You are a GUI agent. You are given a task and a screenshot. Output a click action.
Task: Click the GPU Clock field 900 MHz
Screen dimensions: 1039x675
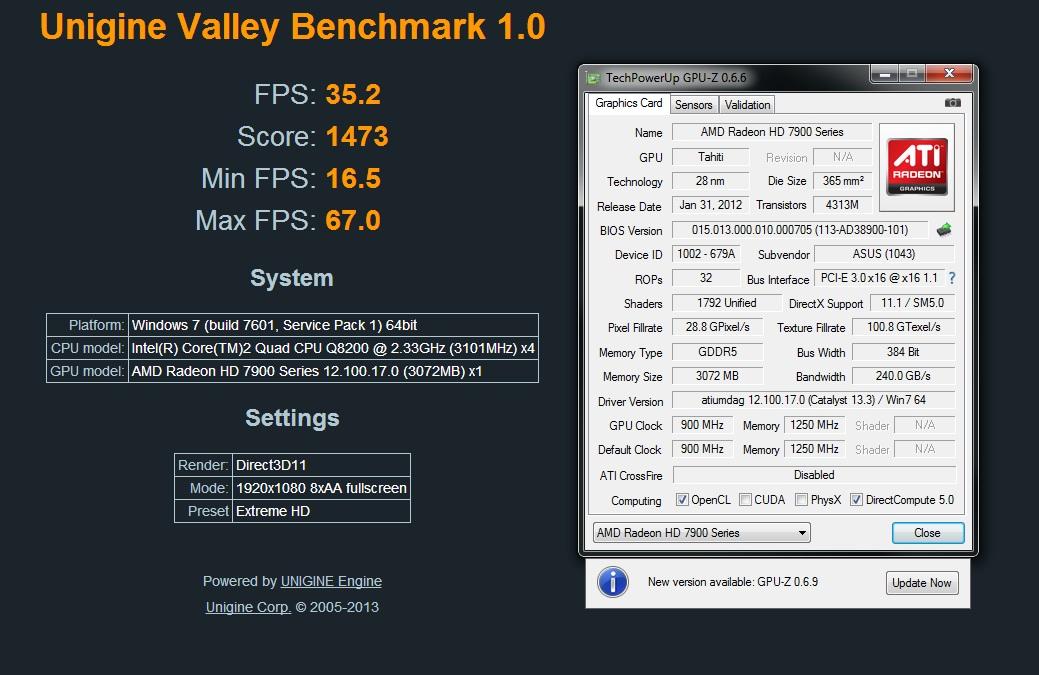[x=702, y=425]
